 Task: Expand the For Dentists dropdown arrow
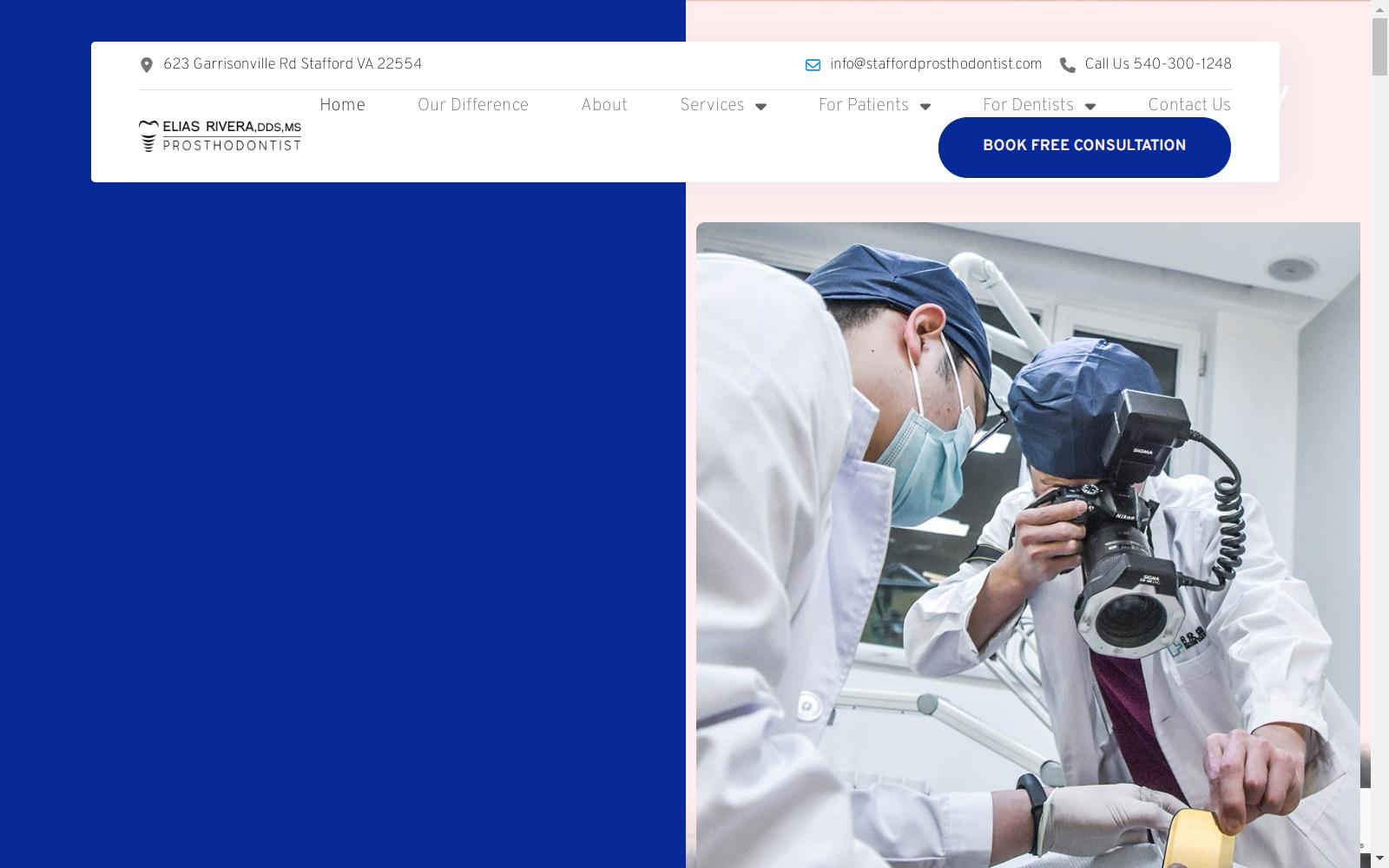pos(1090,107)
